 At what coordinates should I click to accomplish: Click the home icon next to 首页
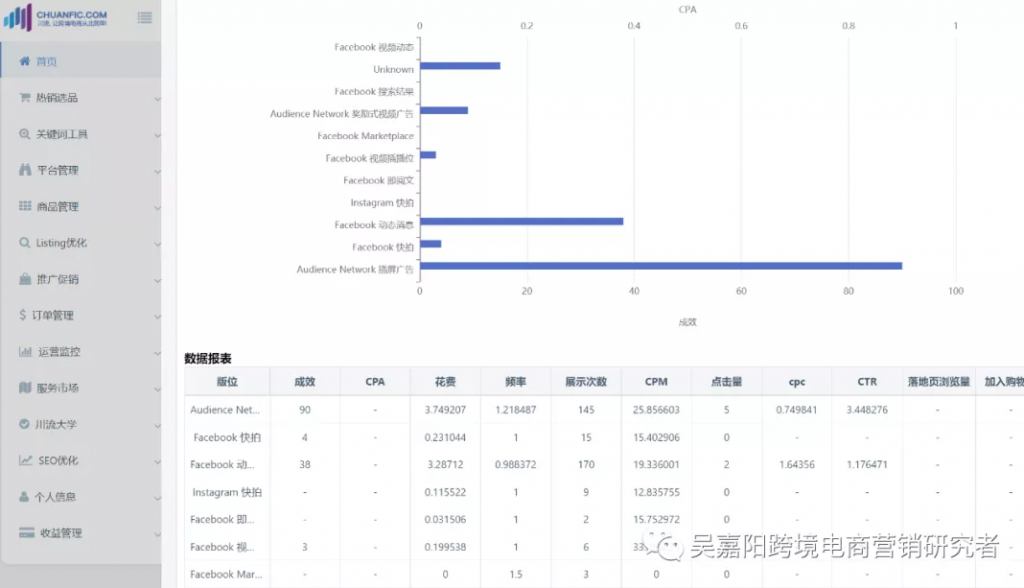(25, 61)
